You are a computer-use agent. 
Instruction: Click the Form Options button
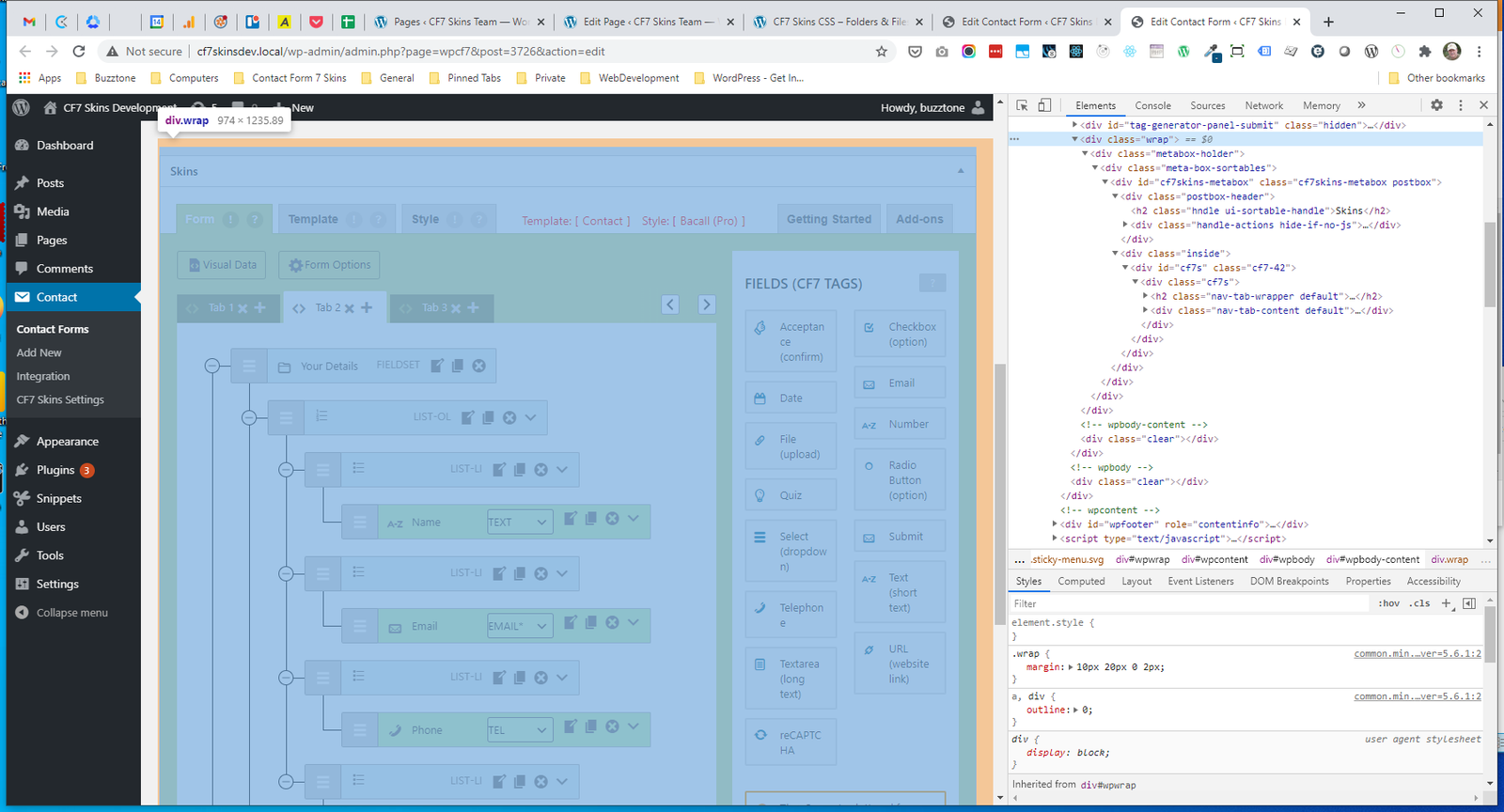(x=329, y=265)
